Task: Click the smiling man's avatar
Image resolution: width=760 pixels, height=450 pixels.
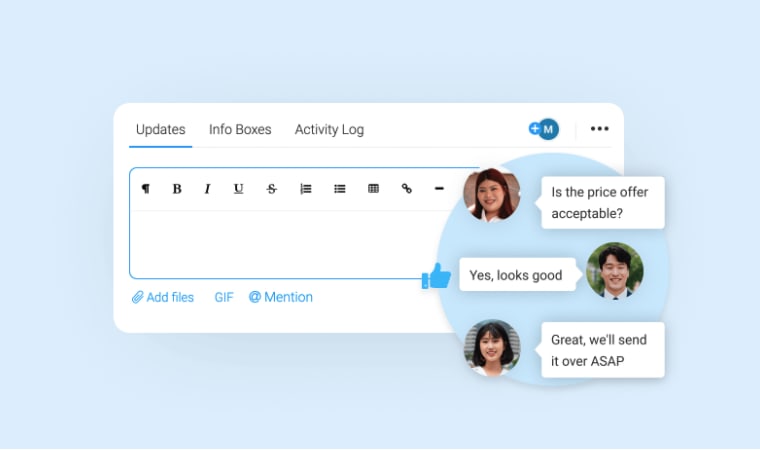Action: click(615, 271)
